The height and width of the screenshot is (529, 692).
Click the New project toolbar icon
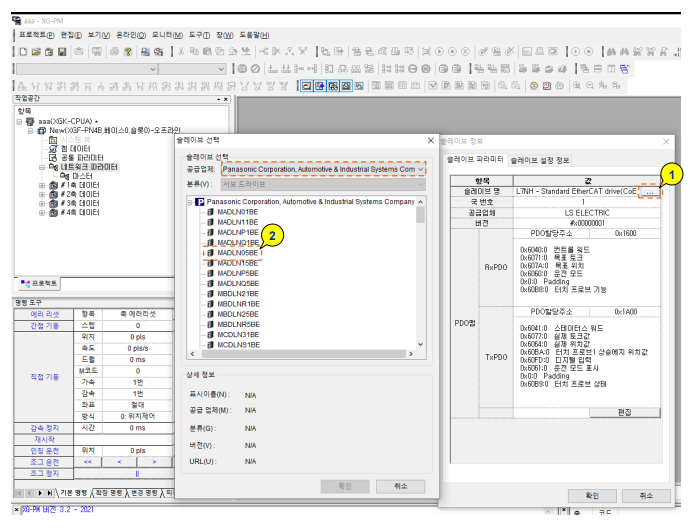pyautogui.click(x=22, y=51)
